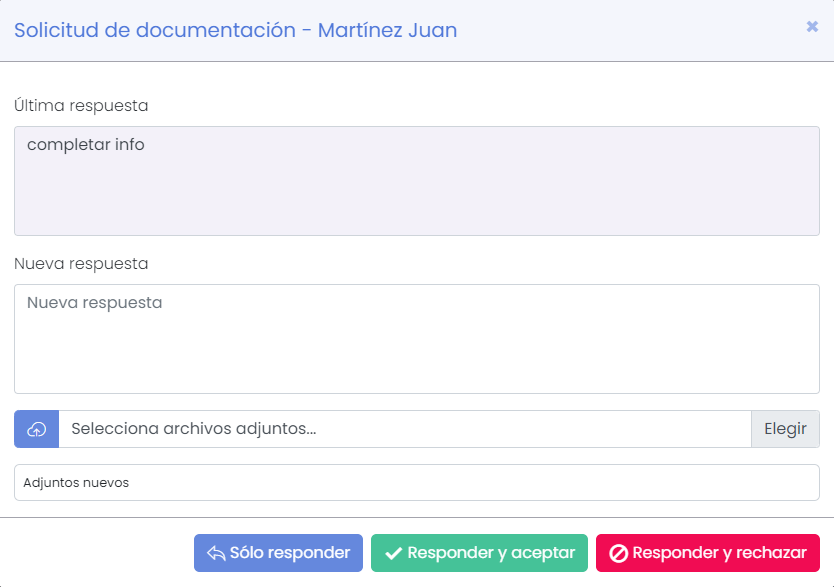Click the prohibition icon on Responder y rechazar
Viewport: 834px width, 587px height.
pyautogui.click(x=621, y=551)
